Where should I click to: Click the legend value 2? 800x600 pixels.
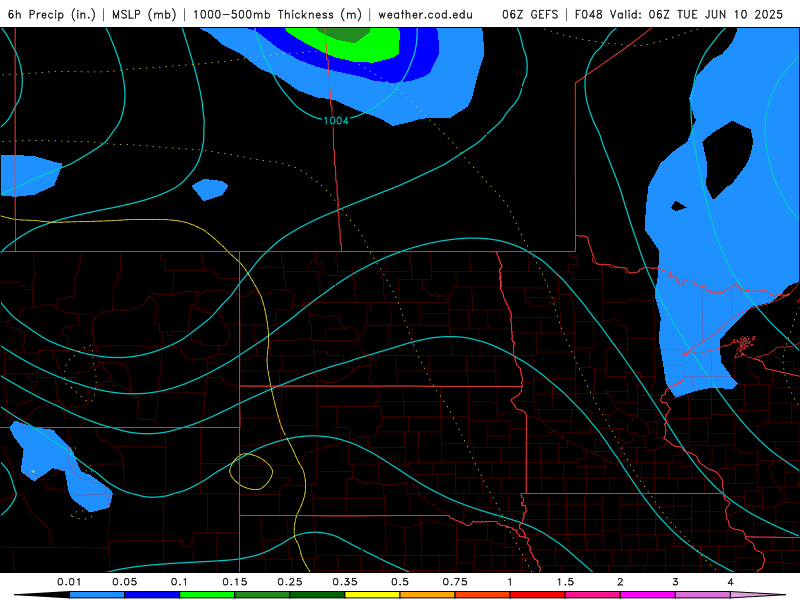(x=620, y=582)
